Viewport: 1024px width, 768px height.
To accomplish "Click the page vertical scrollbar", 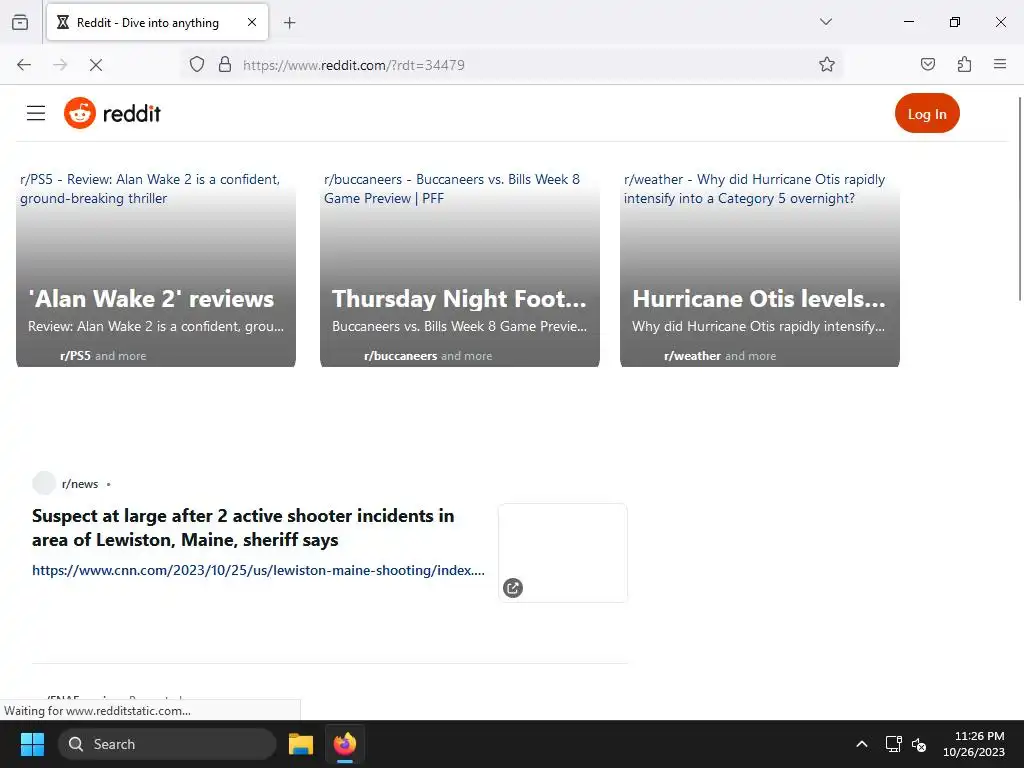I will 1019,199.
